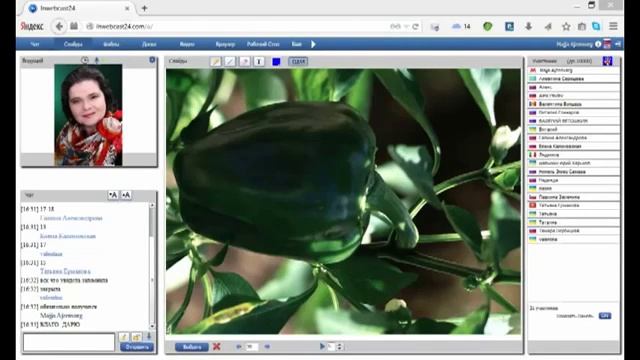Viewport: 640px width, 360px height.
Task: Click the Яндекс logo in browser toolbar
Action: click(32, 27)
